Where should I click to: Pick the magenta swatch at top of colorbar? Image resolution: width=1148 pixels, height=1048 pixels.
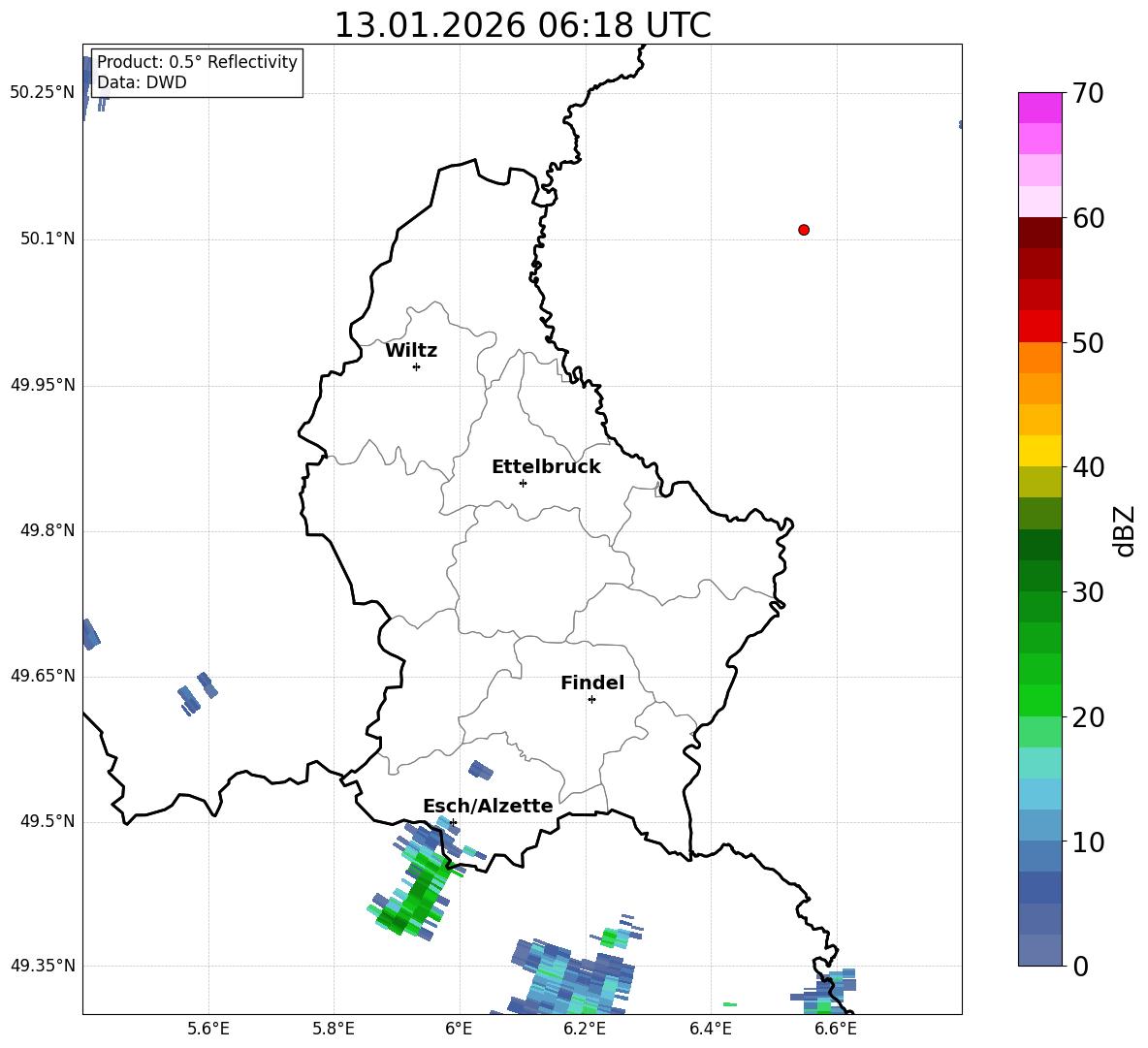1039,108
